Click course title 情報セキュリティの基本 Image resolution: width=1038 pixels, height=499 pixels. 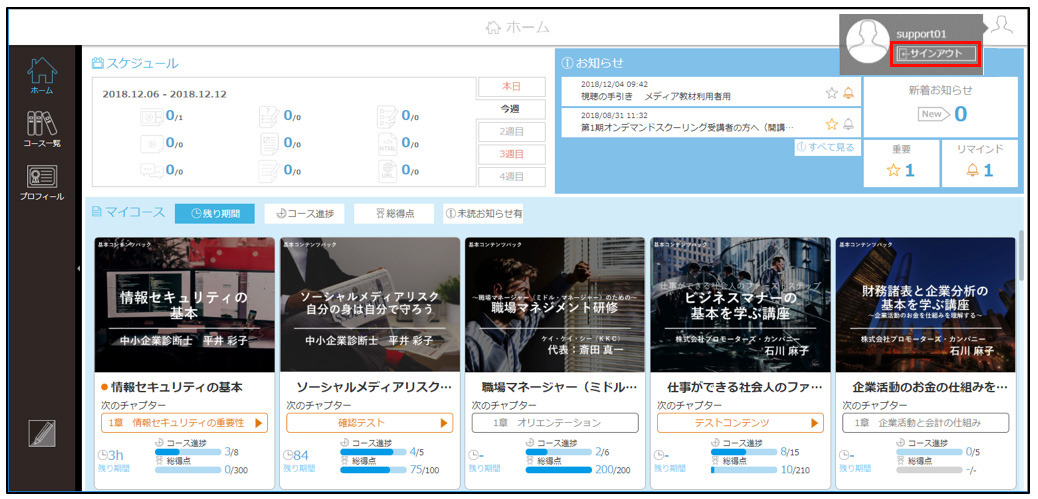(177, 387)
